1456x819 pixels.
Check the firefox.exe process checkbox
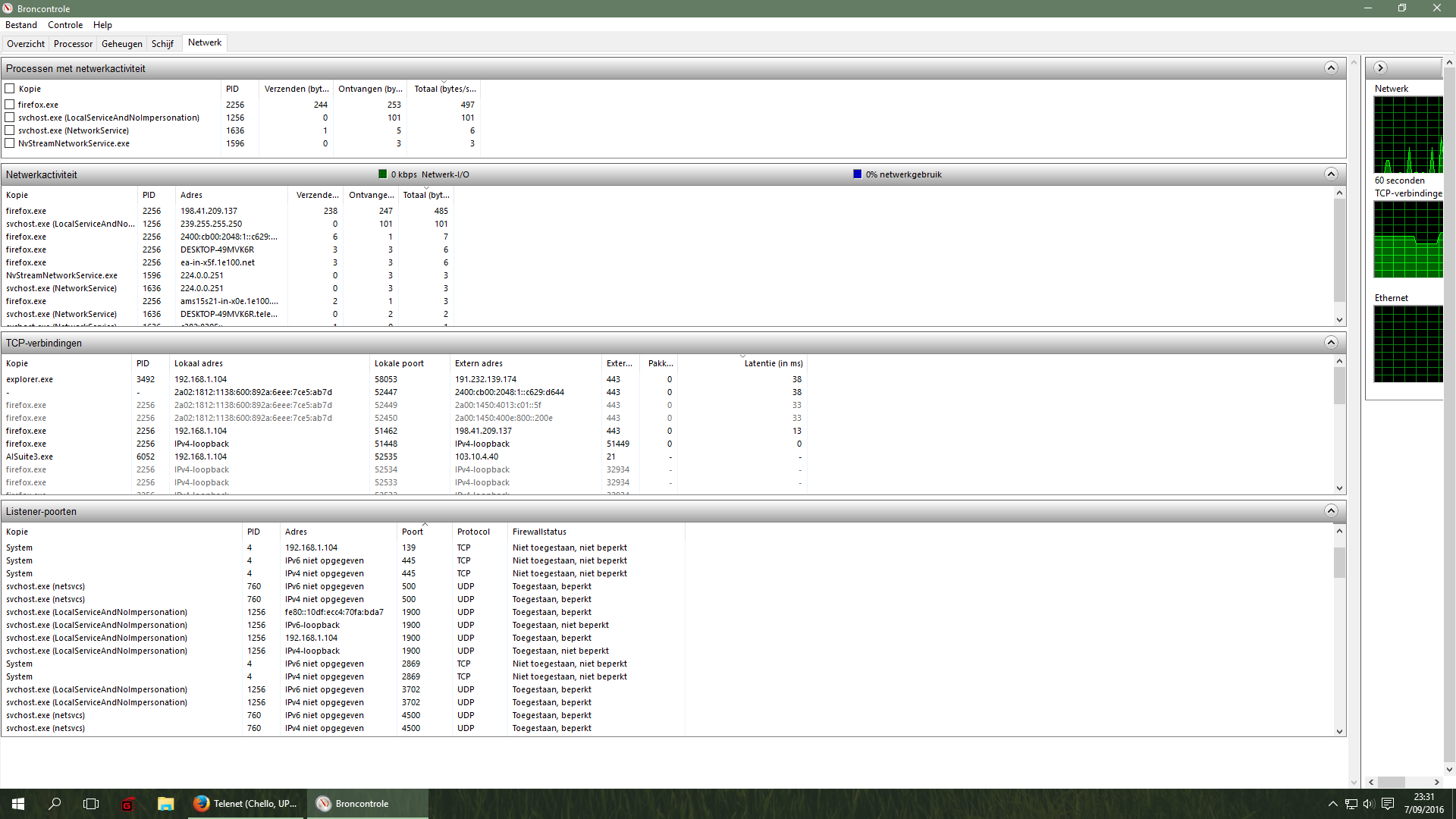click(x=10, y=105)
